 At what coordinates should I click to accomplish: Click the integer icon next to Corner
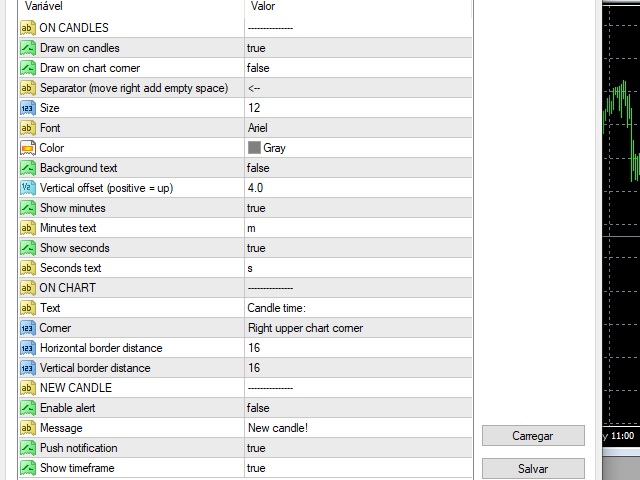tap(28, 328)
